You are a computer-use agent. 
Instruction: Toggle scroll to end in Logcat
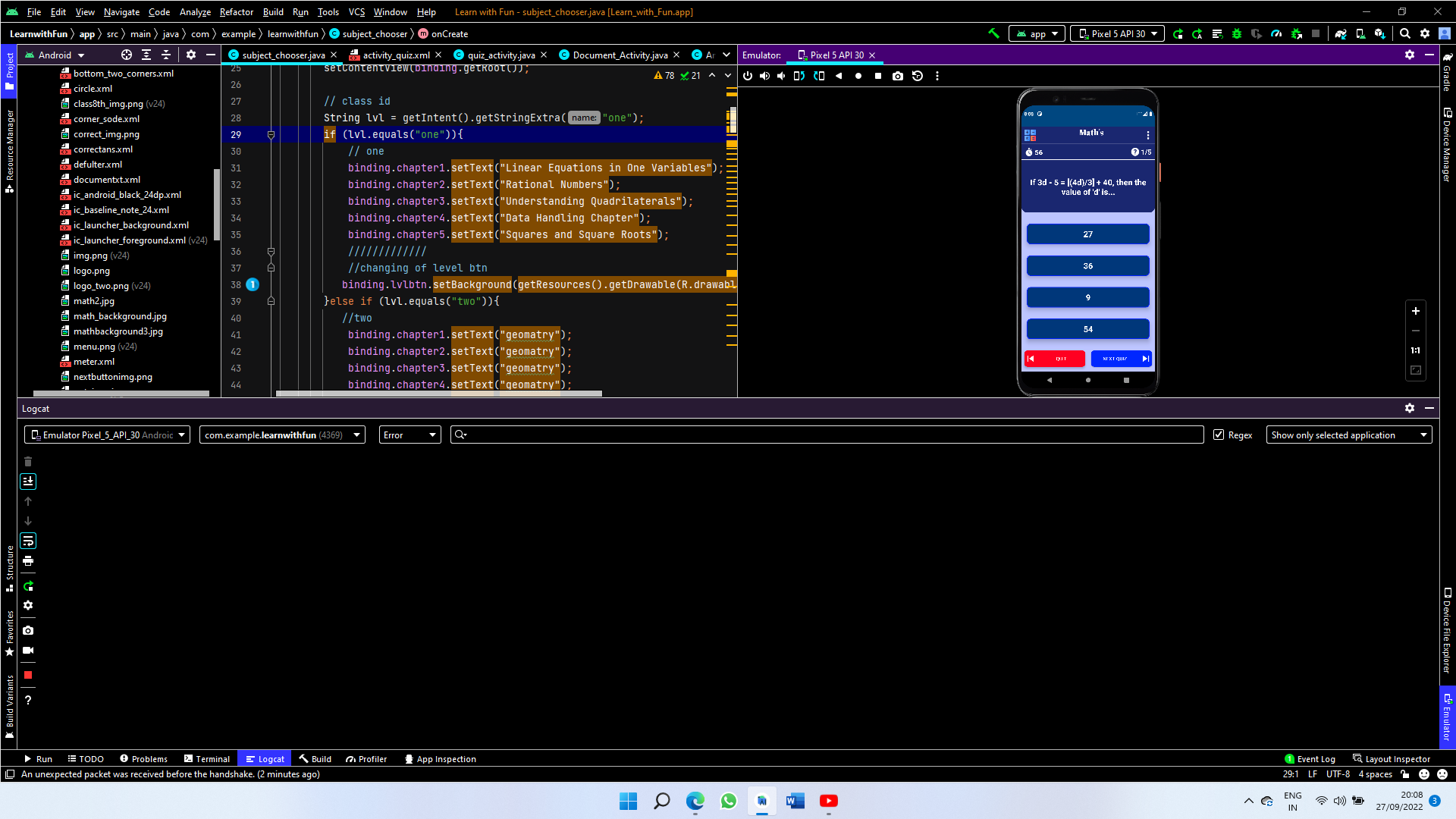click(28, 481)
